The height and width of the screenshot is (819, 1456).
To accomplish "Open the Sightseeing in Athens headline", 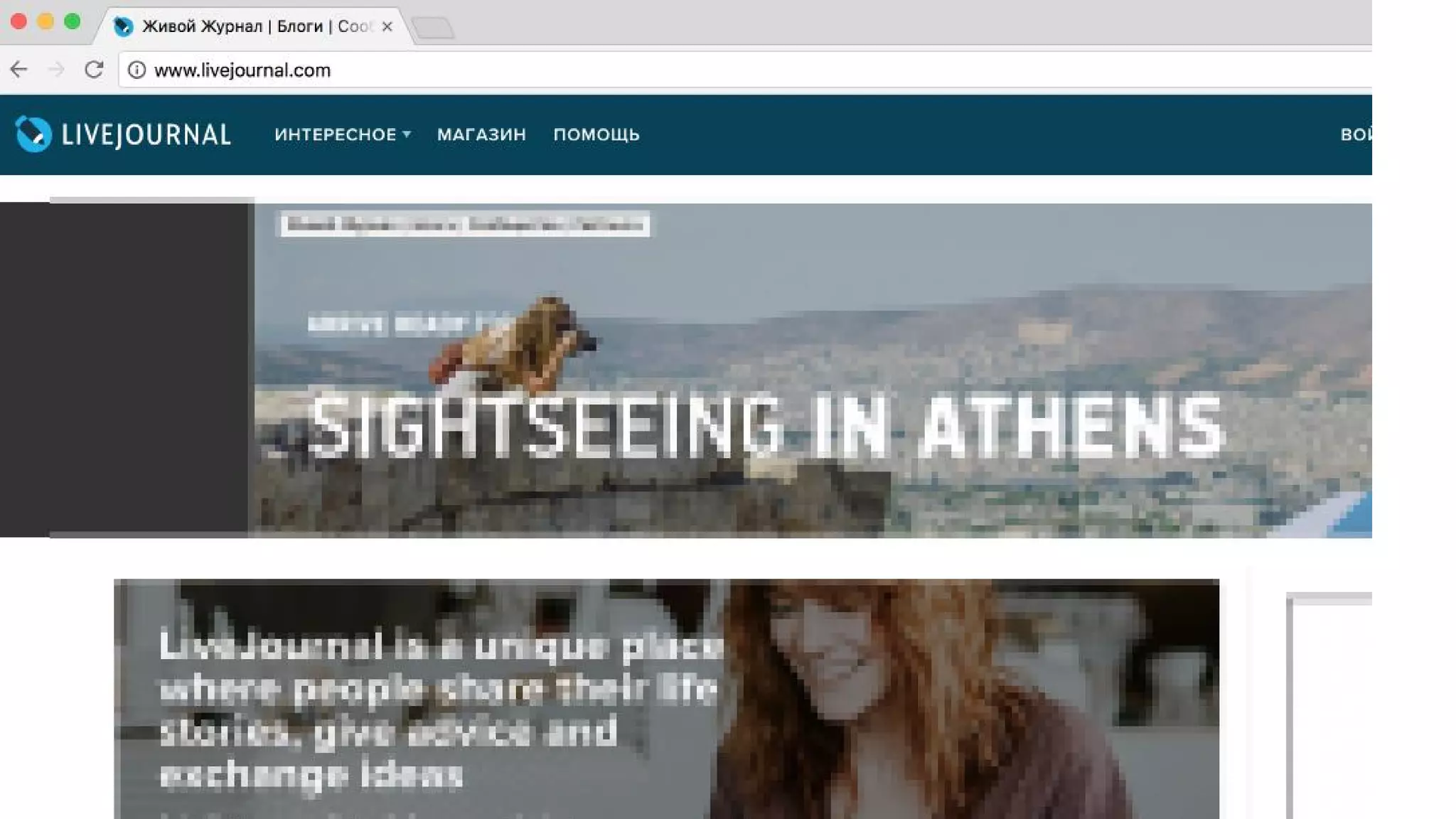I will (x=766, y=427).
